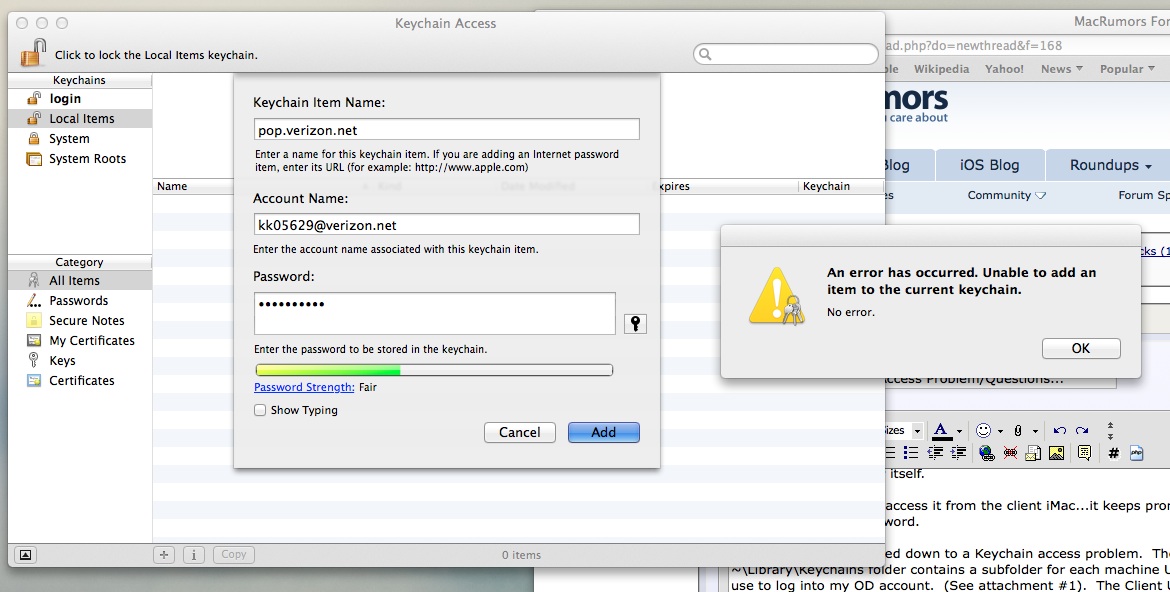1170x592 pixels.
Task: Open Password Assistant via the key icon
Action: [x=635, y=323]
